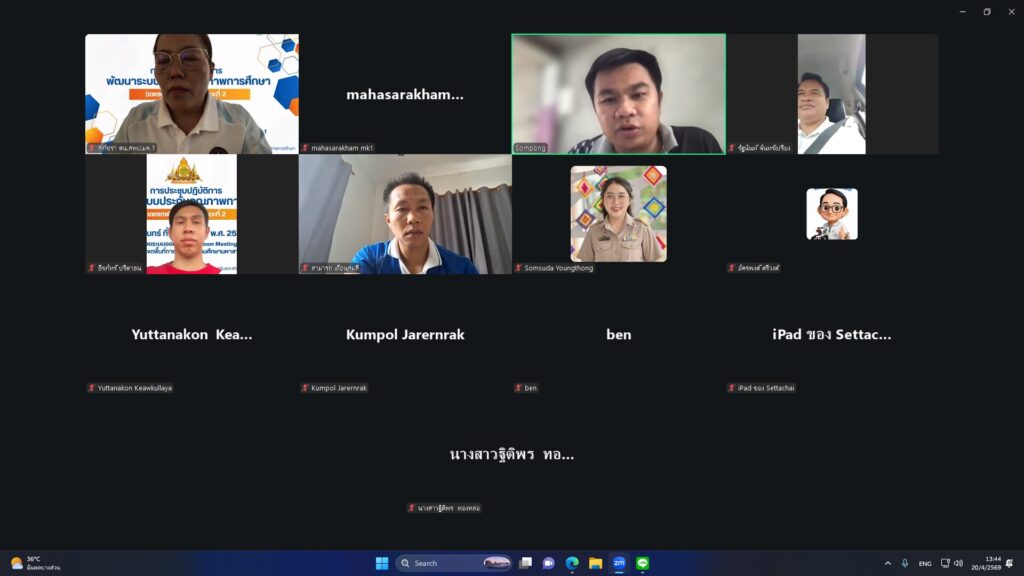
Task: Click the microphone in-use icon in system tray
Action: tap(905, 563)
